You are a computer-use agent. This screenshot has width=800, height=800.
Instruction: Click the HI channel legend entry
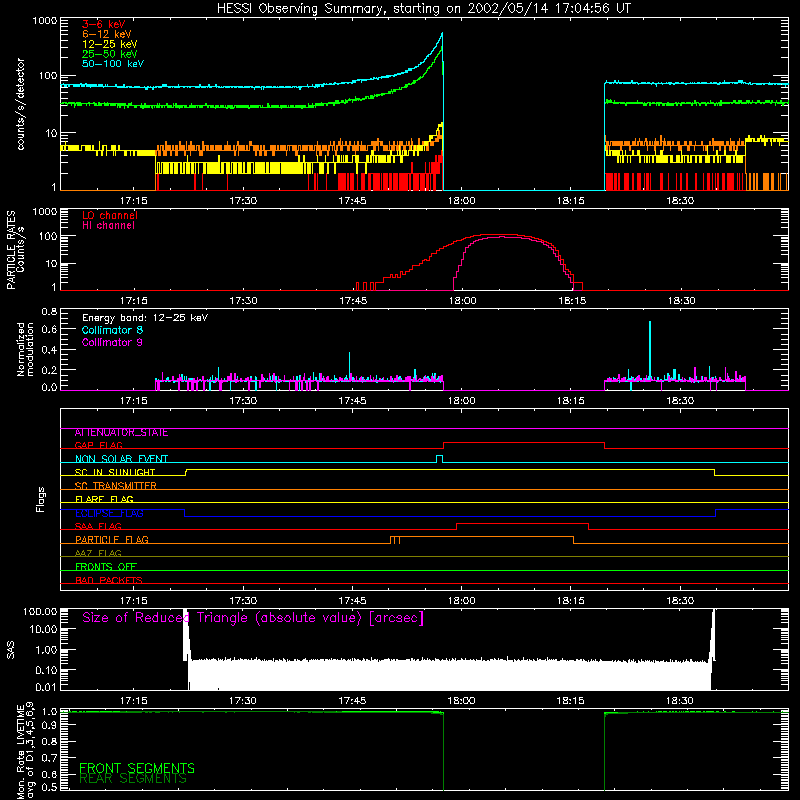pos(108,226)
